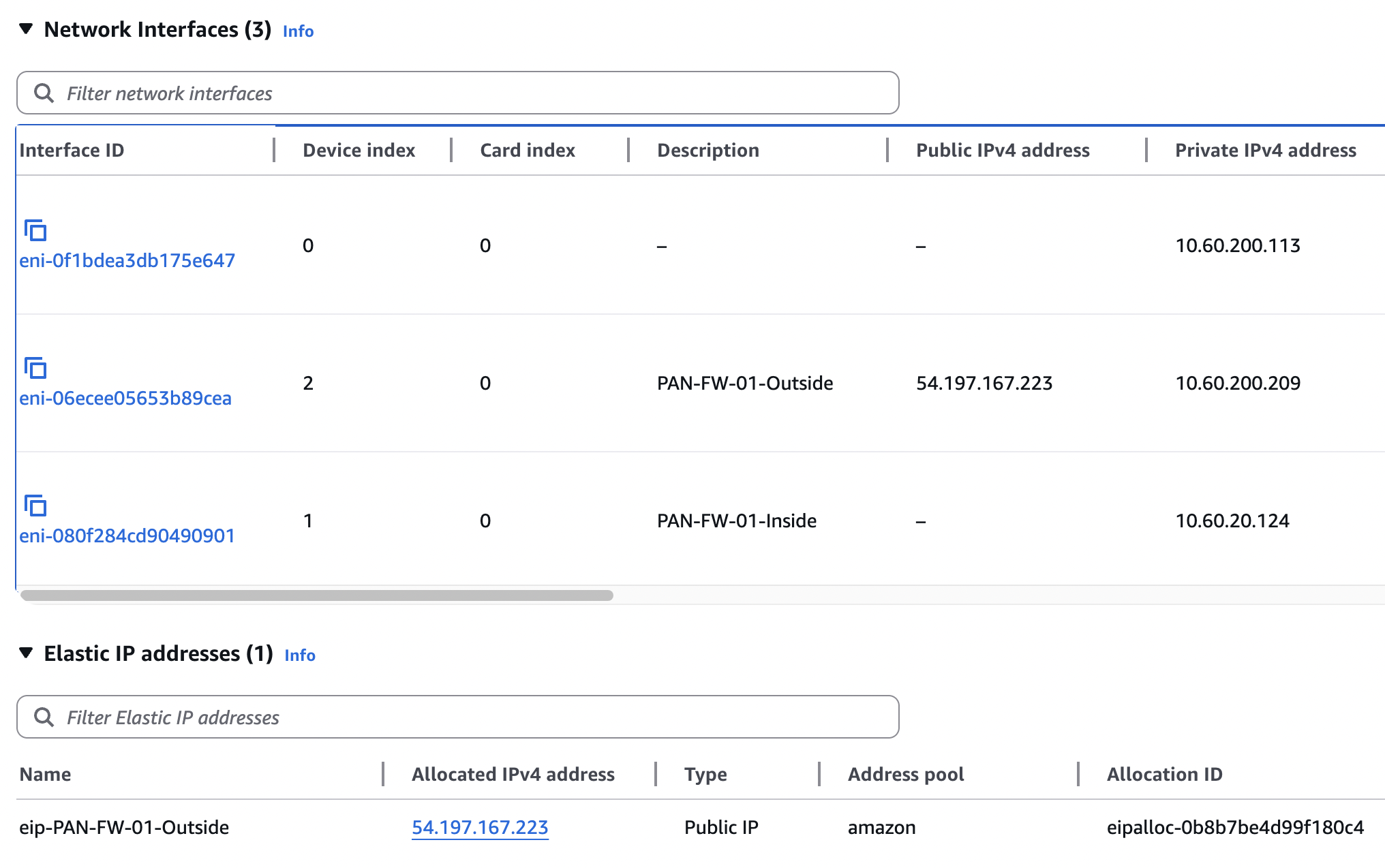Click search icon in Elastic IP filter

tap(44, 717)
